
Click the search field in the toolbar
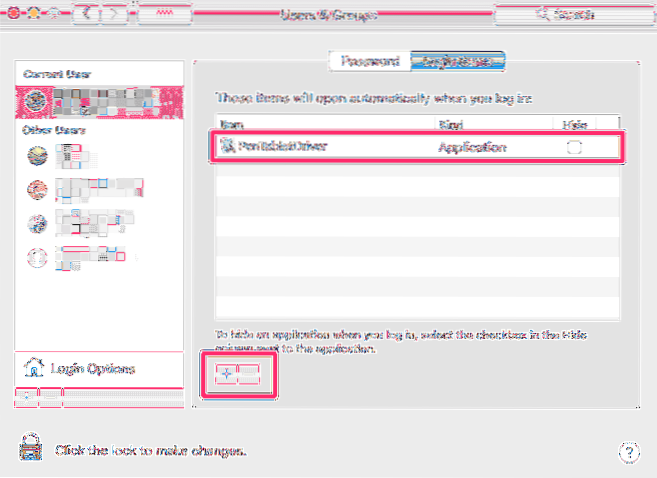coord(569,14)
